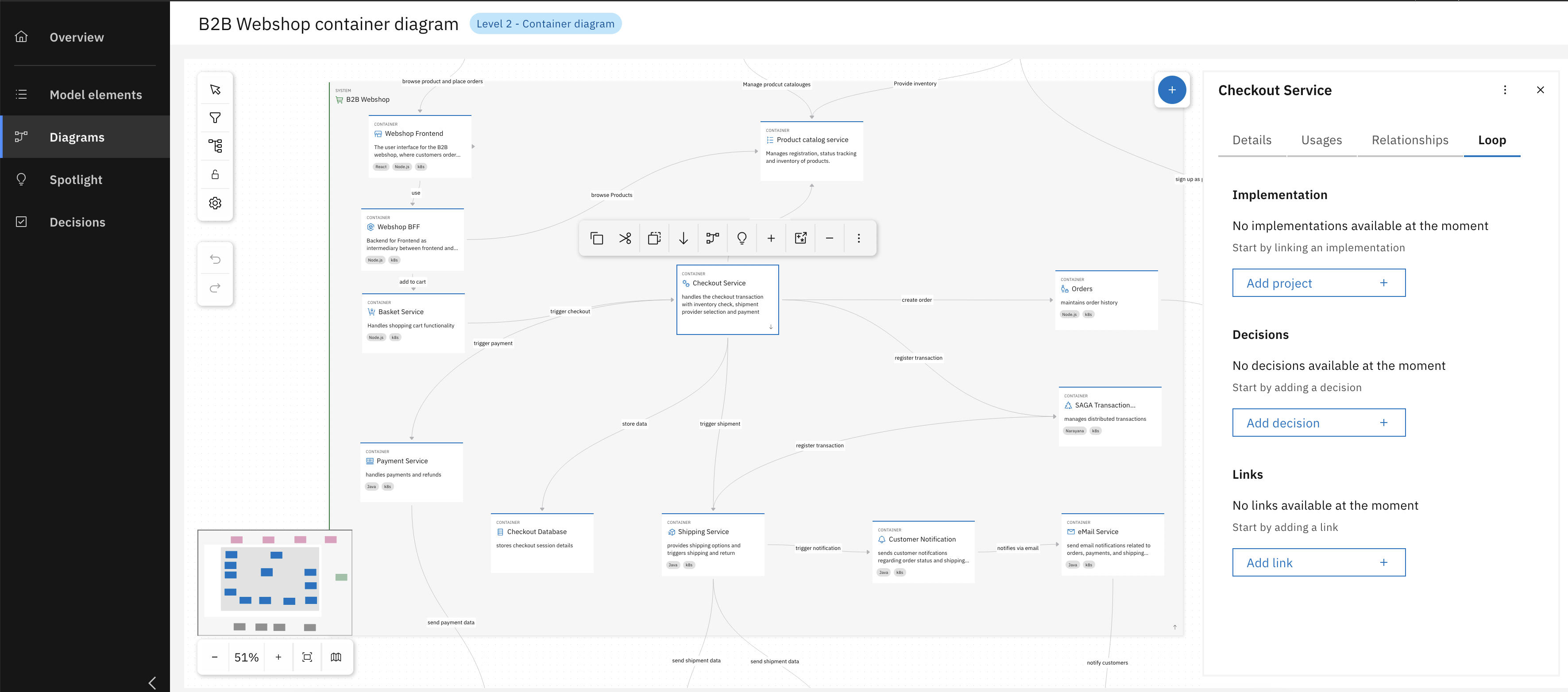Click the copy icon in floating toolbar
The height and width of the screenshot is (692, 1568).
(597, 238)
